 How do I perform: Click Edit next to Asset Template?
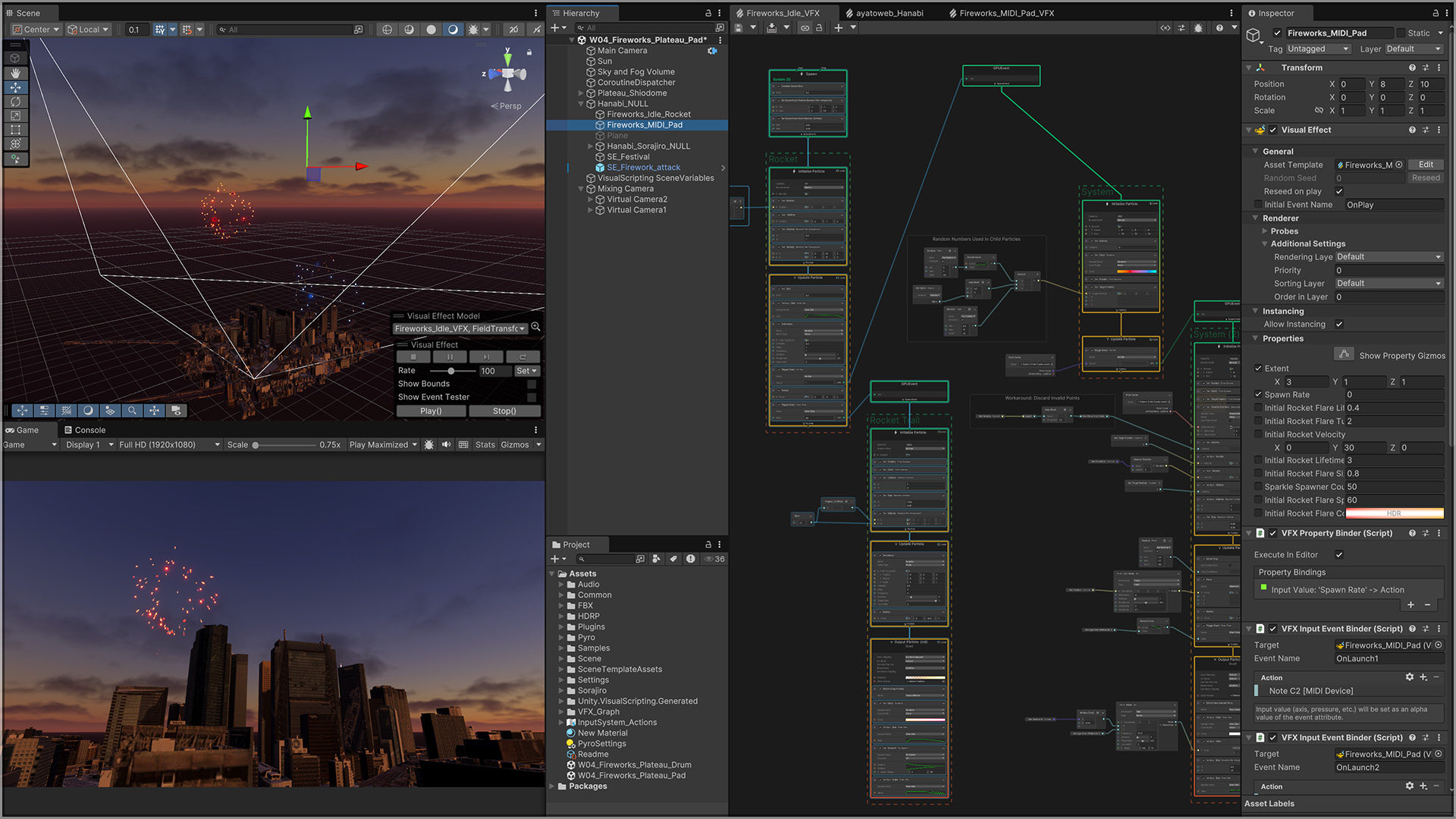point(1426,165)
